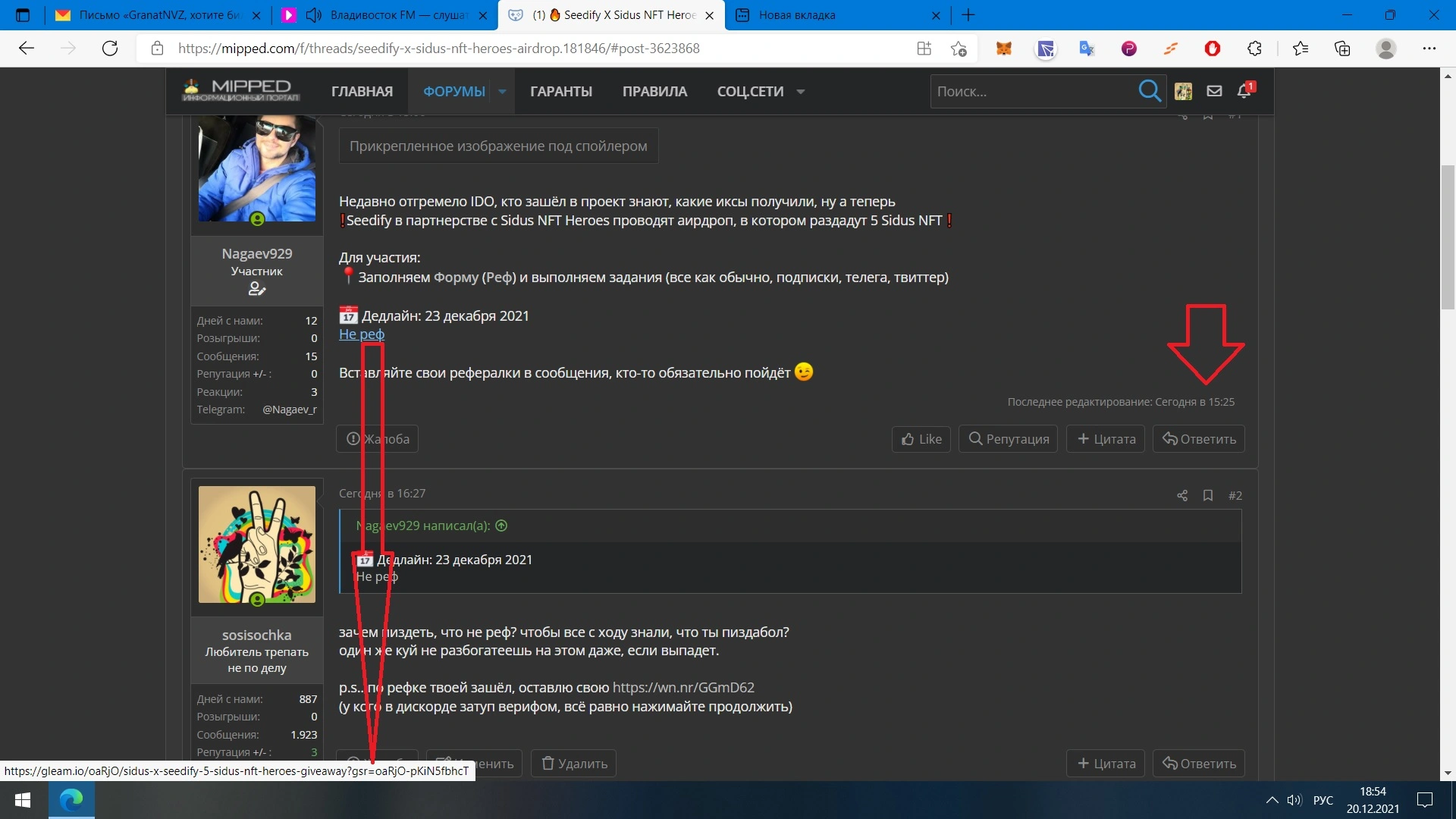
Task: Open forum private messages envelope
Action: [1214, 91]
